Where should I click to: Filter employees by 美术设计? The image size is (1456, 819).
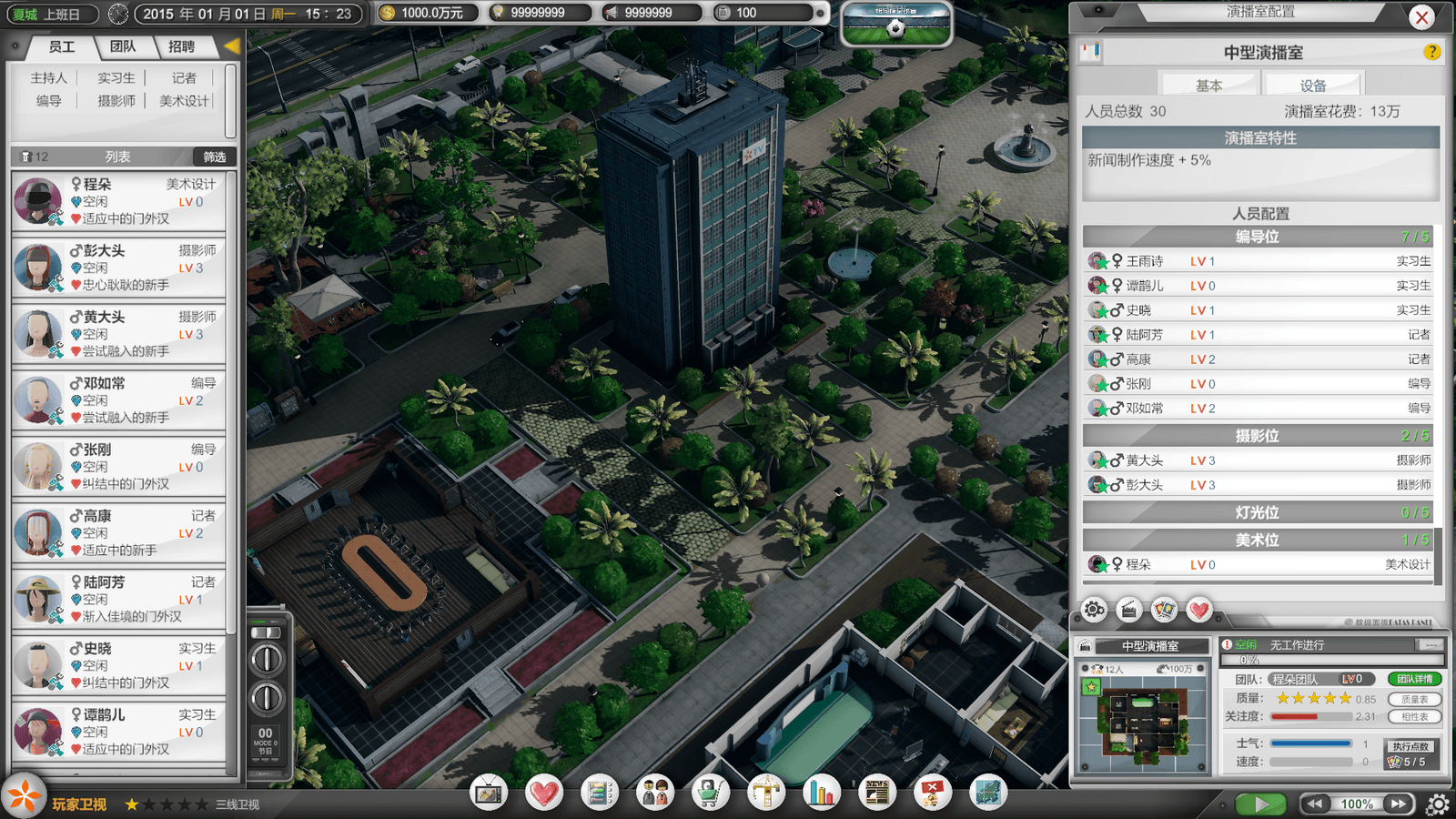(184, 101)
